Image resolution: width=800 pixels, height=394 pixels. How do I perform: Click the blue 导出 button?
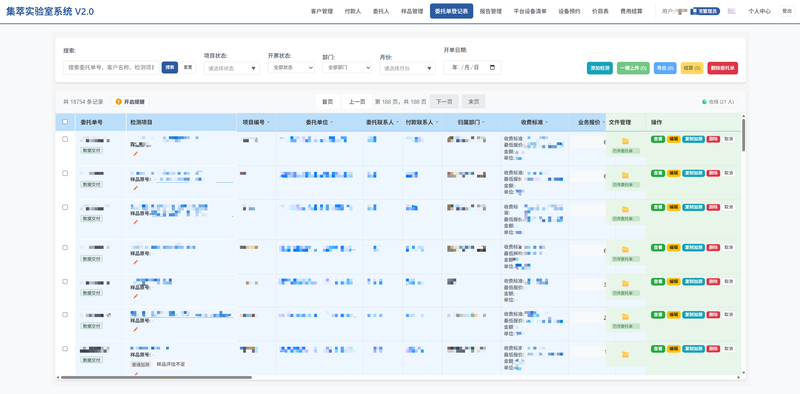pos(665,68)
